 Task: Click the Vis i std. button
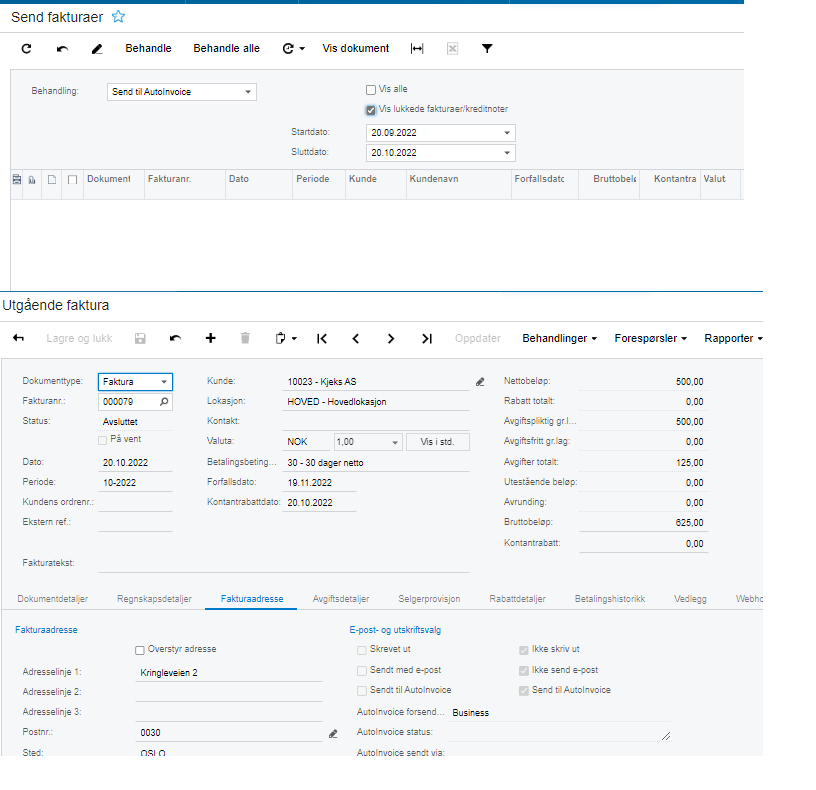[438, 442]
